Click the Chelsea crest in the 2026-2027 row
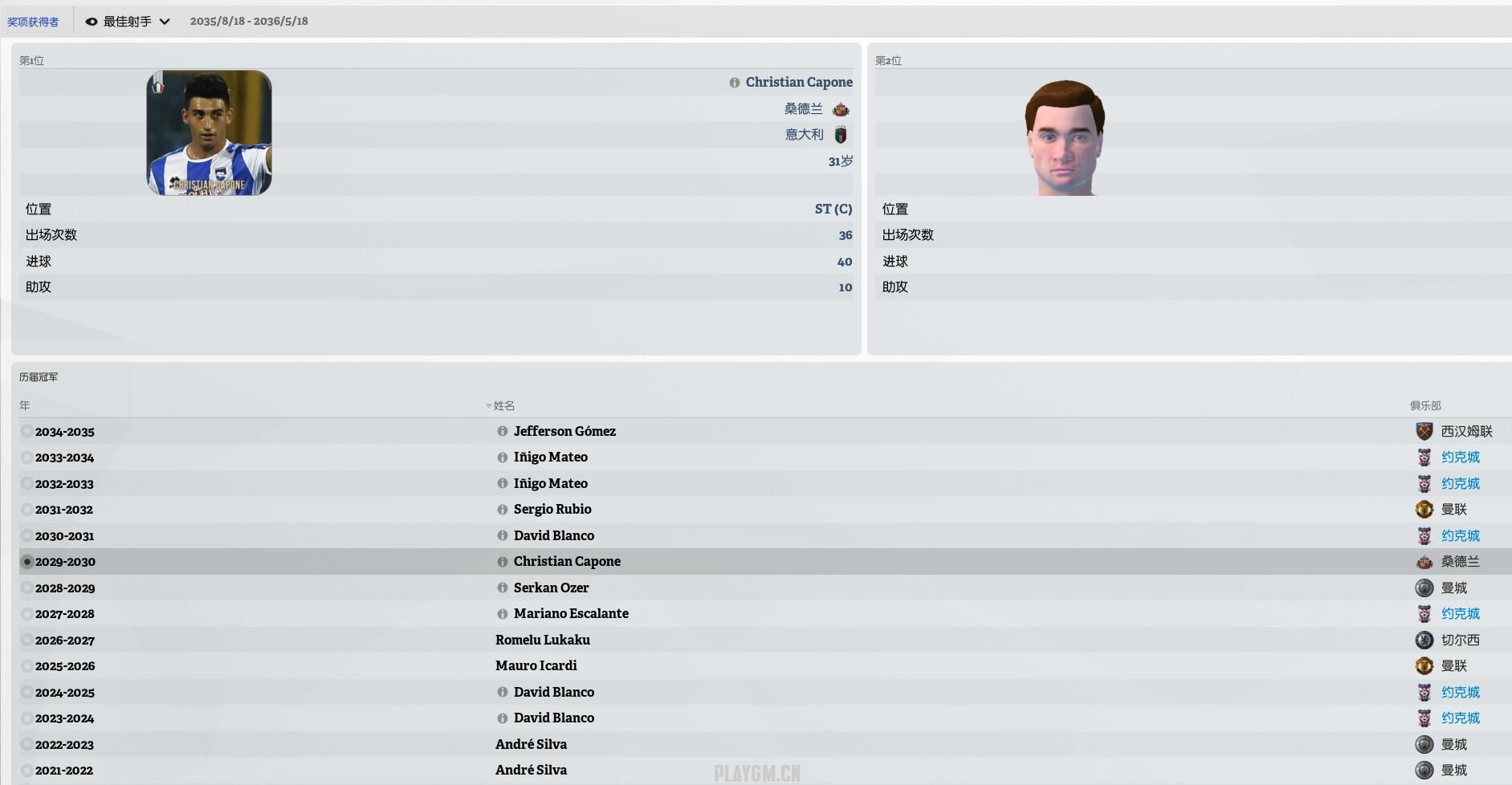 click(x=1424, y=640)
